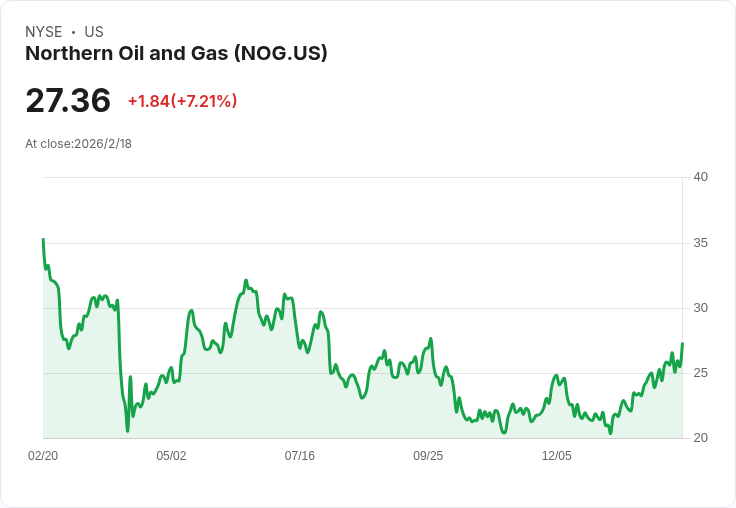This screenshot has height=508, width=736.
Task: Click the 27.36 current price
Action: [68, 101]
